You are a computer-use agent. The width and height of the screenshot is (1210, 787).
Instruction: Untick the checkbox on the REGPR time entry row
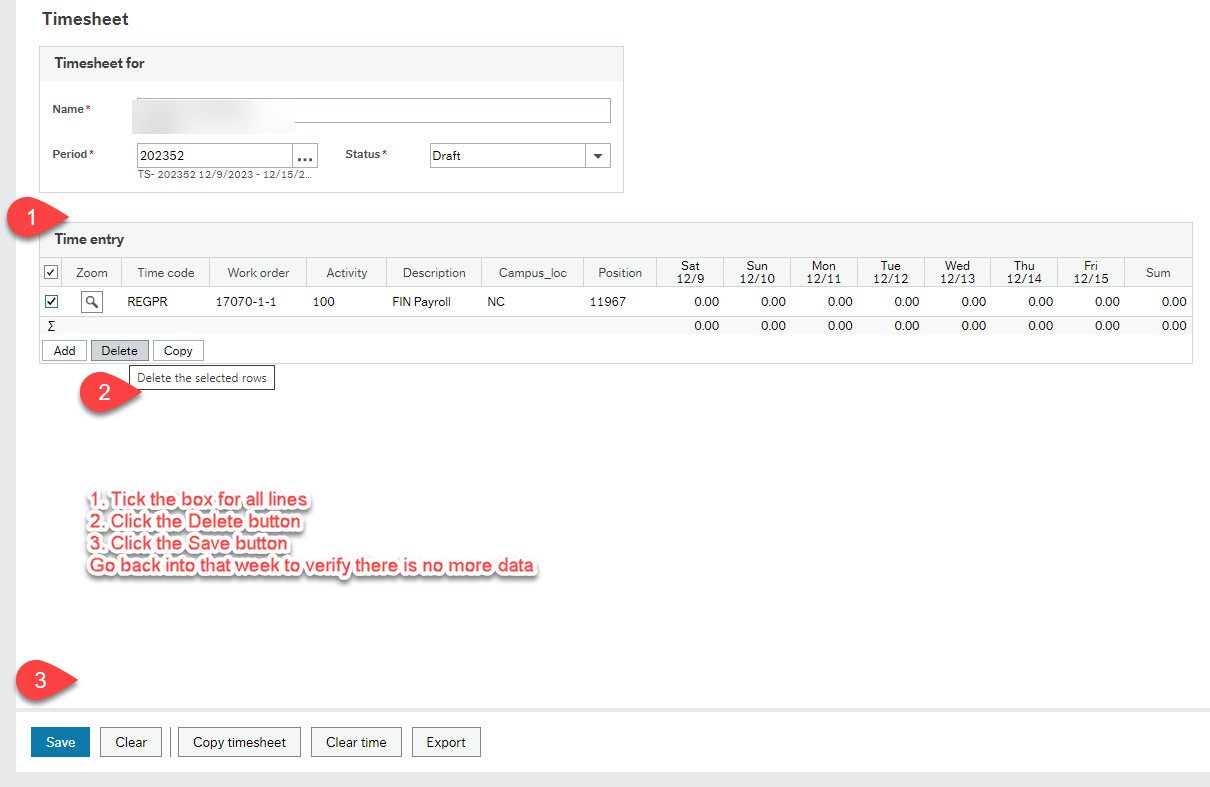(x=49, y=301)
